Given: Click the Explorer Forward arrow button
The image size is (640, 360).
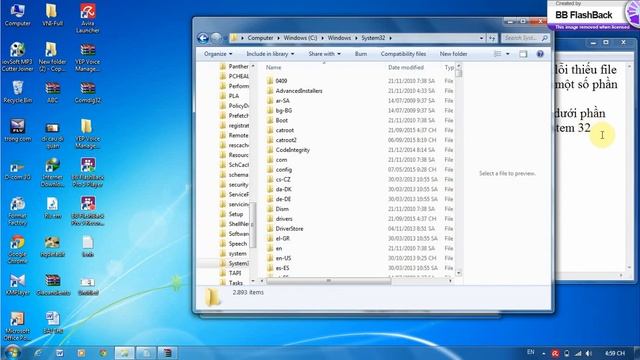Looking at the screenshot, I should click(216, 38).
